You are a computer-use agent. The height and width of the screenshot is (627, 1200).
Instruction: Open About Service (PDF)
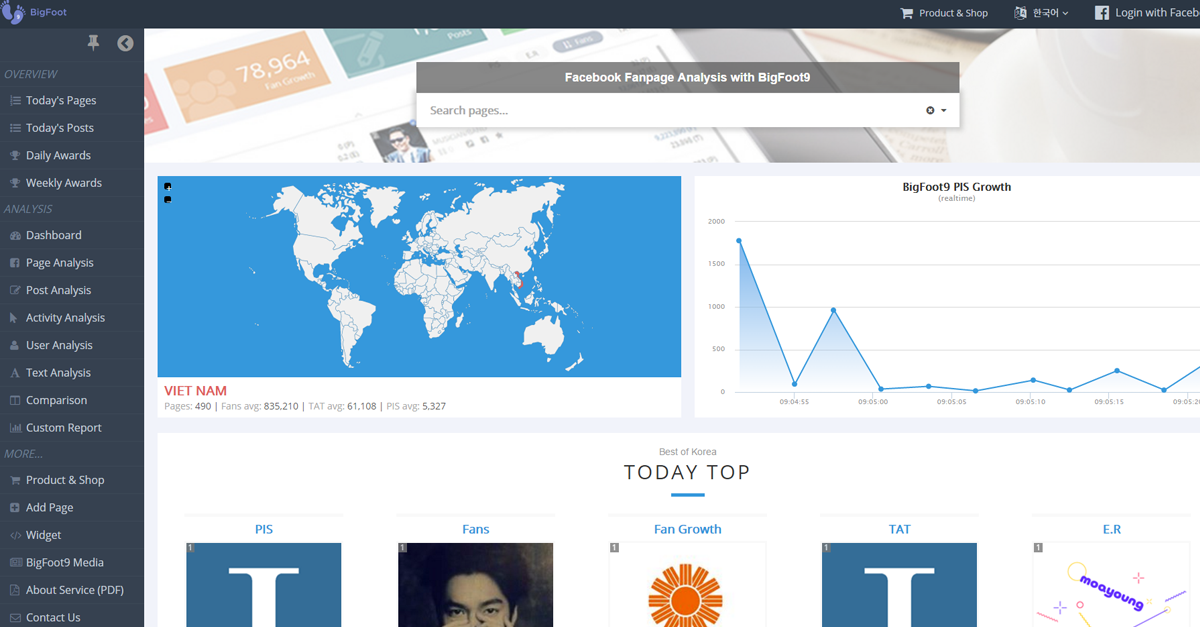(72, 590)
